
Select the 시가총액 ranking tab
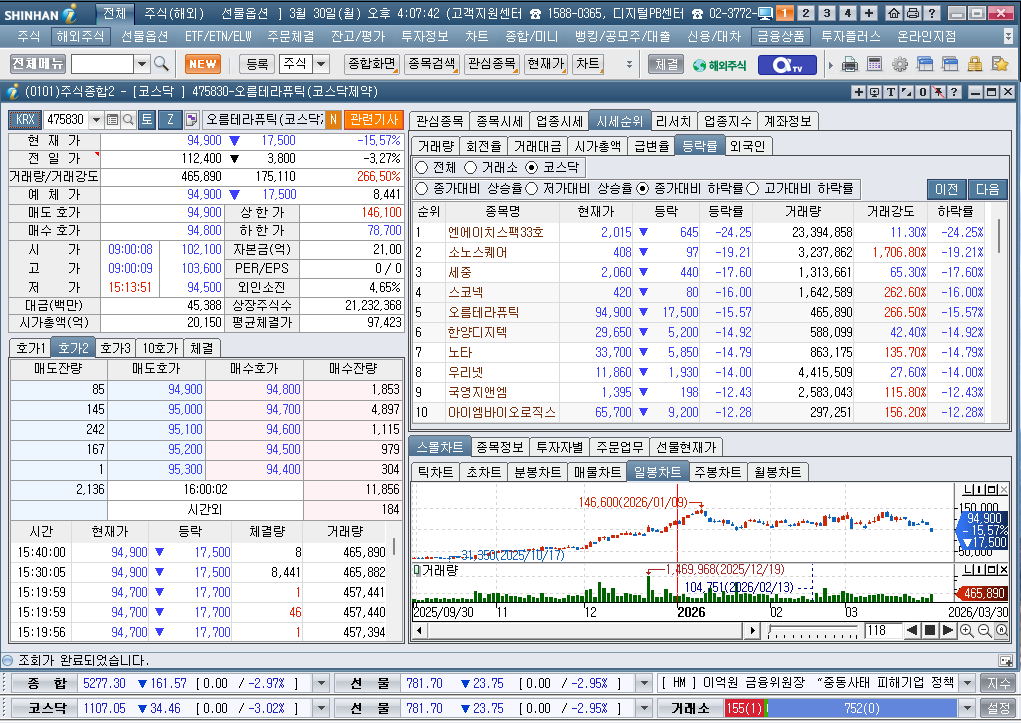coord(597,146)
